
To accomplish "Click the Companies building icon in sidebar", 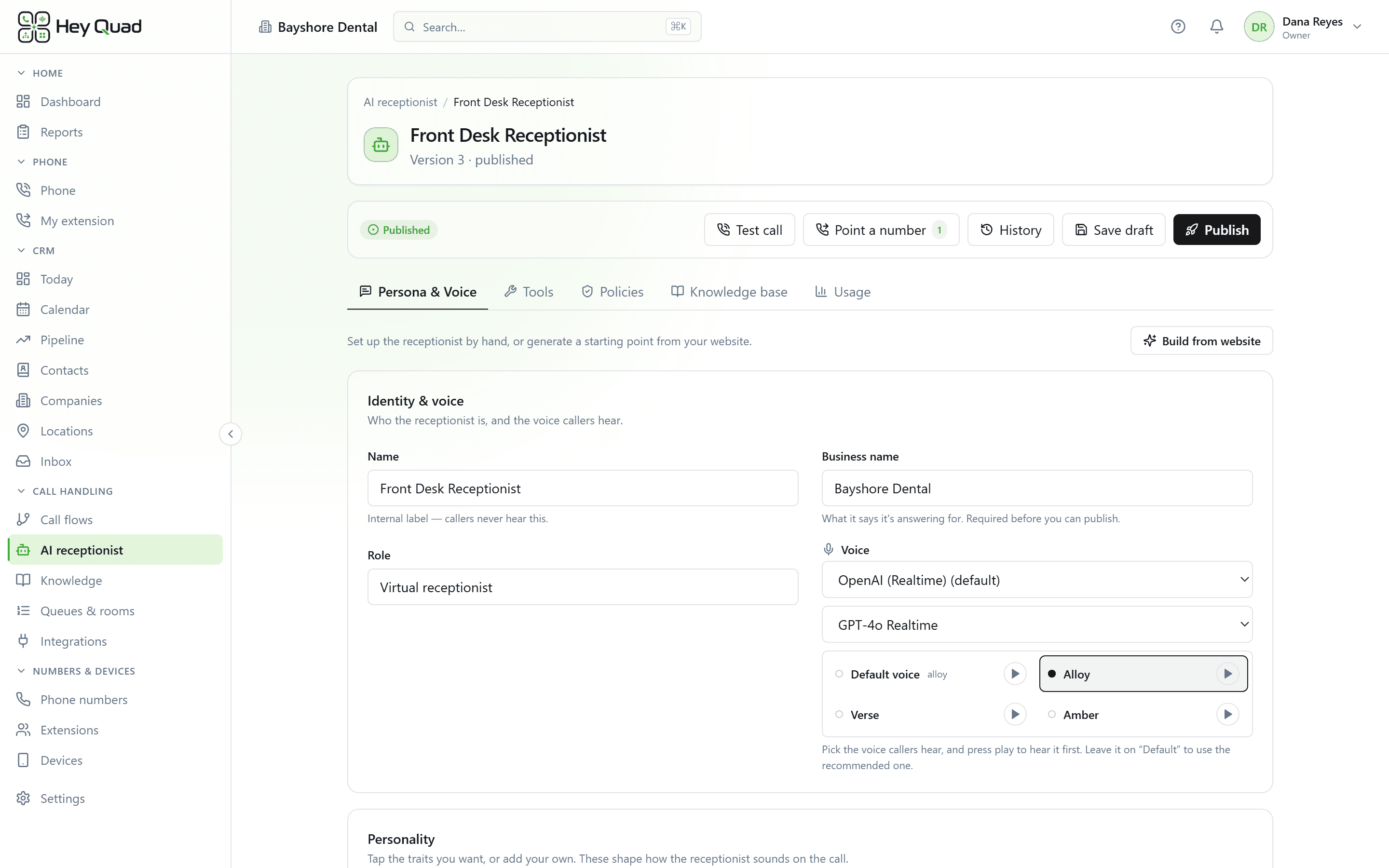I will click(x=23, y=401).
